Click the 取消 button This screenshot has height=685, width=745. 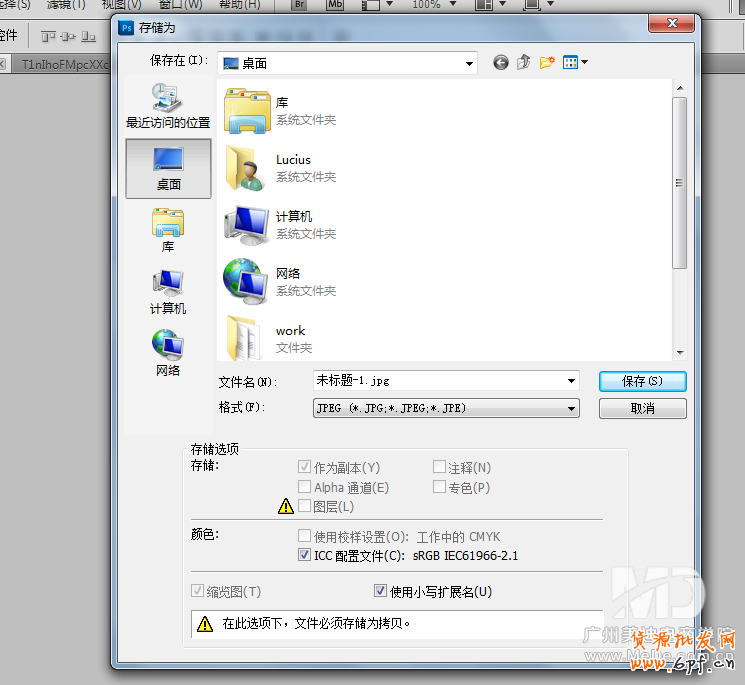[642, 408]
